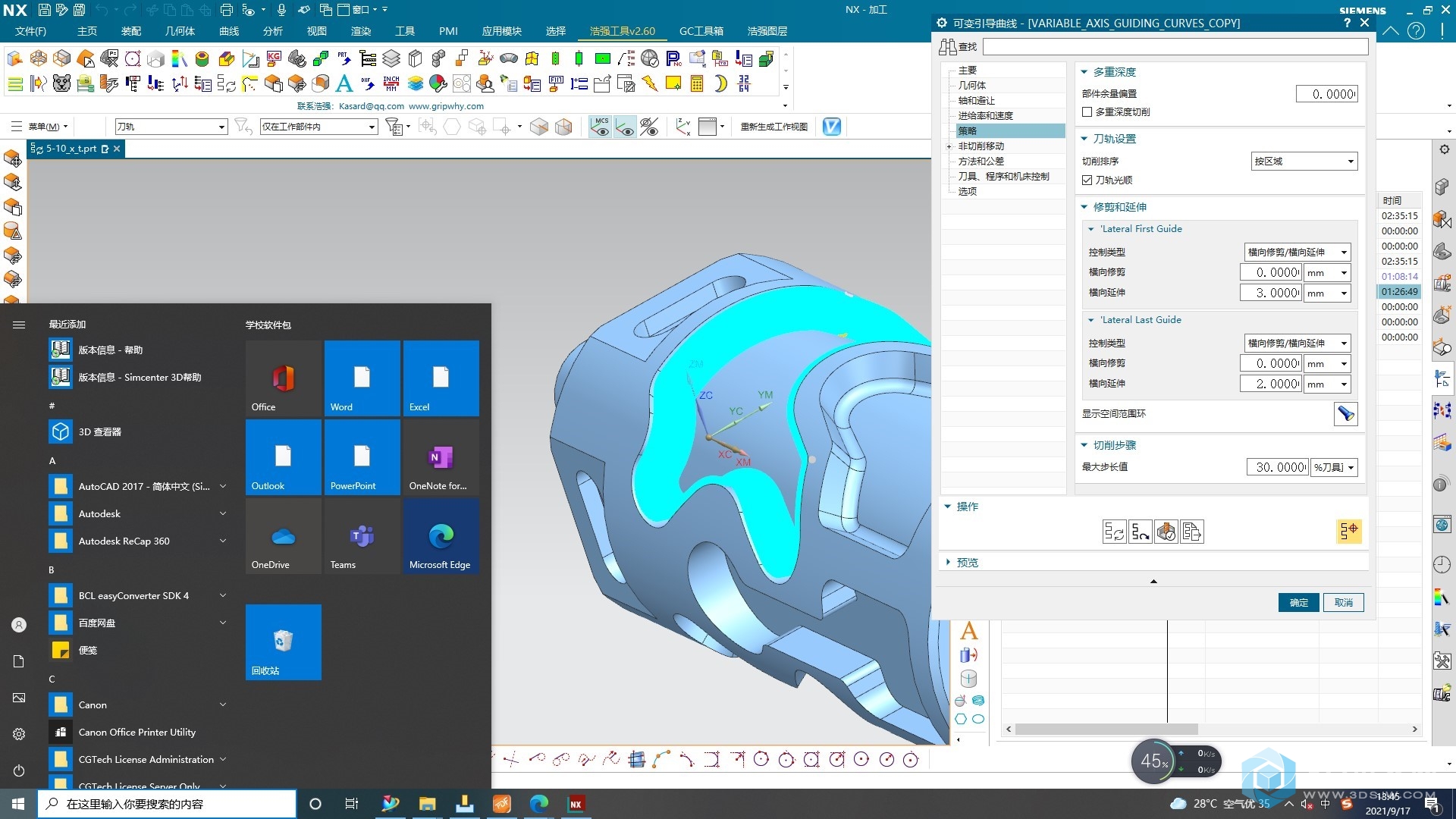This screenshot has height=819, width=1456.
Task: Click the dialog 查找 search field
Action: point(1175,47)
